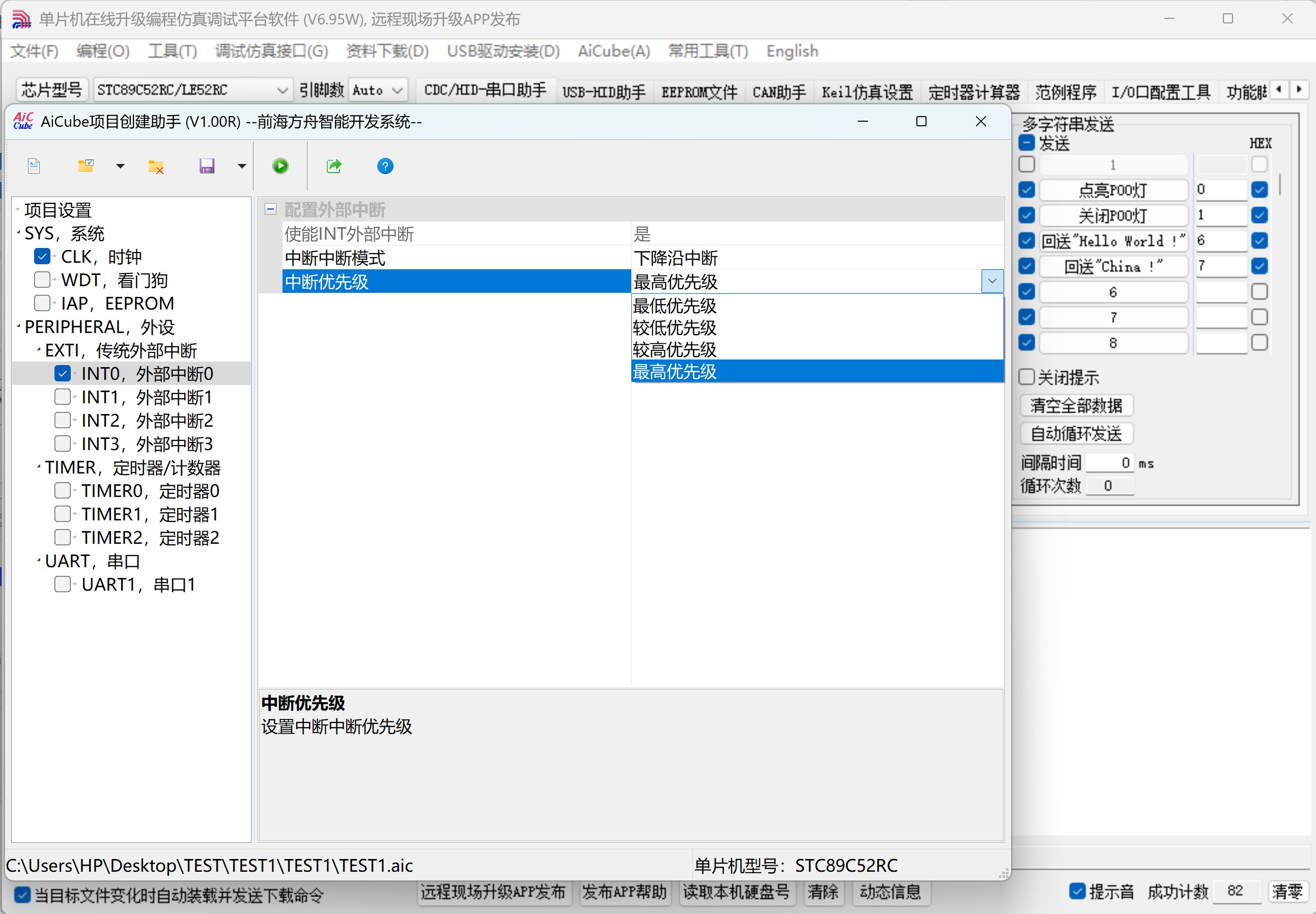
Task: Send the 回送"Hello World !" button
Action: 1113,240
